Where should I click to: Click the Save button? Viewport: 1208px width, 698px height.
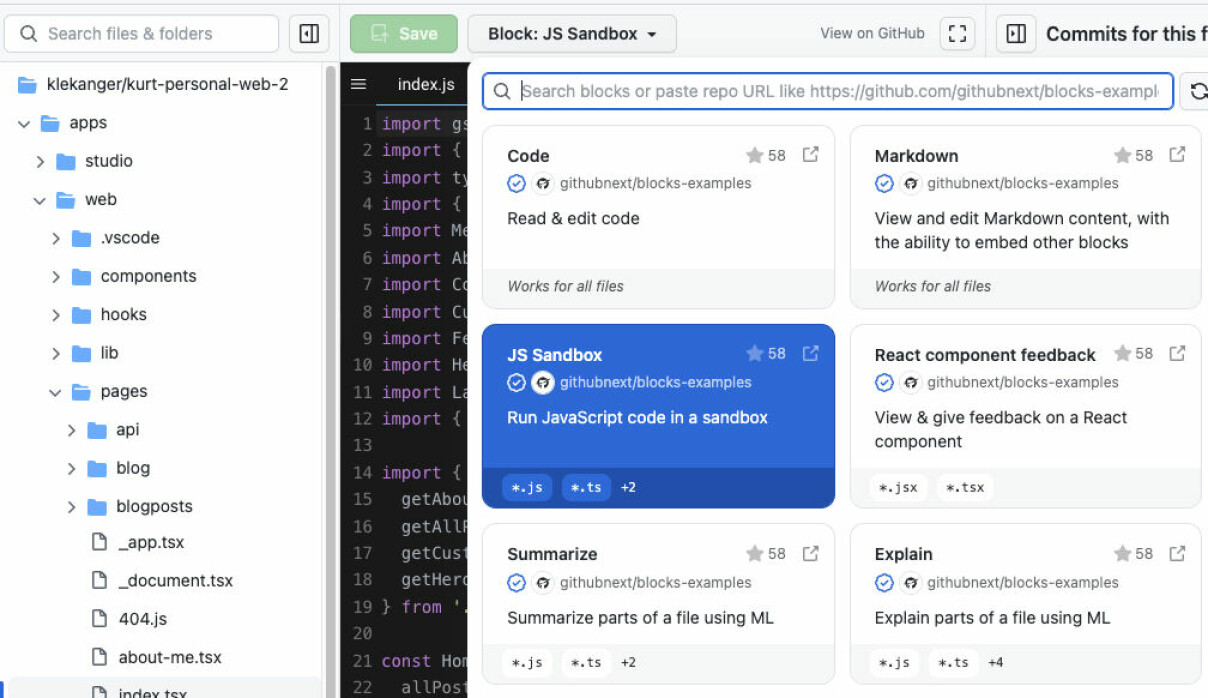click(x=404, y=34)
